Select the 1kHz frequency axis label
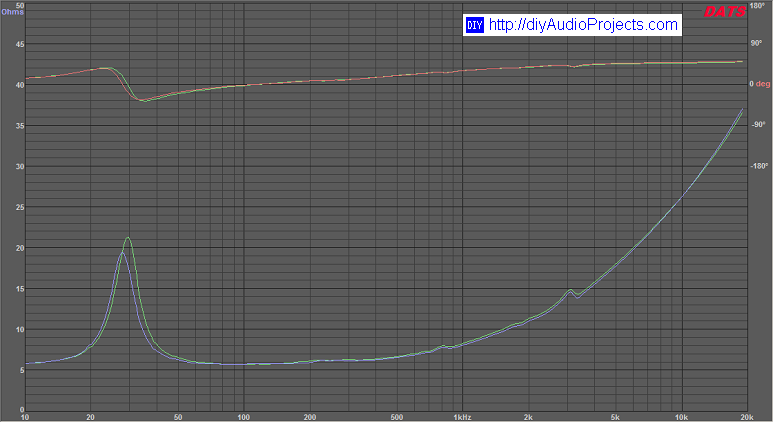The width and height of the screenshot is (773, 422). coord(461,415)
